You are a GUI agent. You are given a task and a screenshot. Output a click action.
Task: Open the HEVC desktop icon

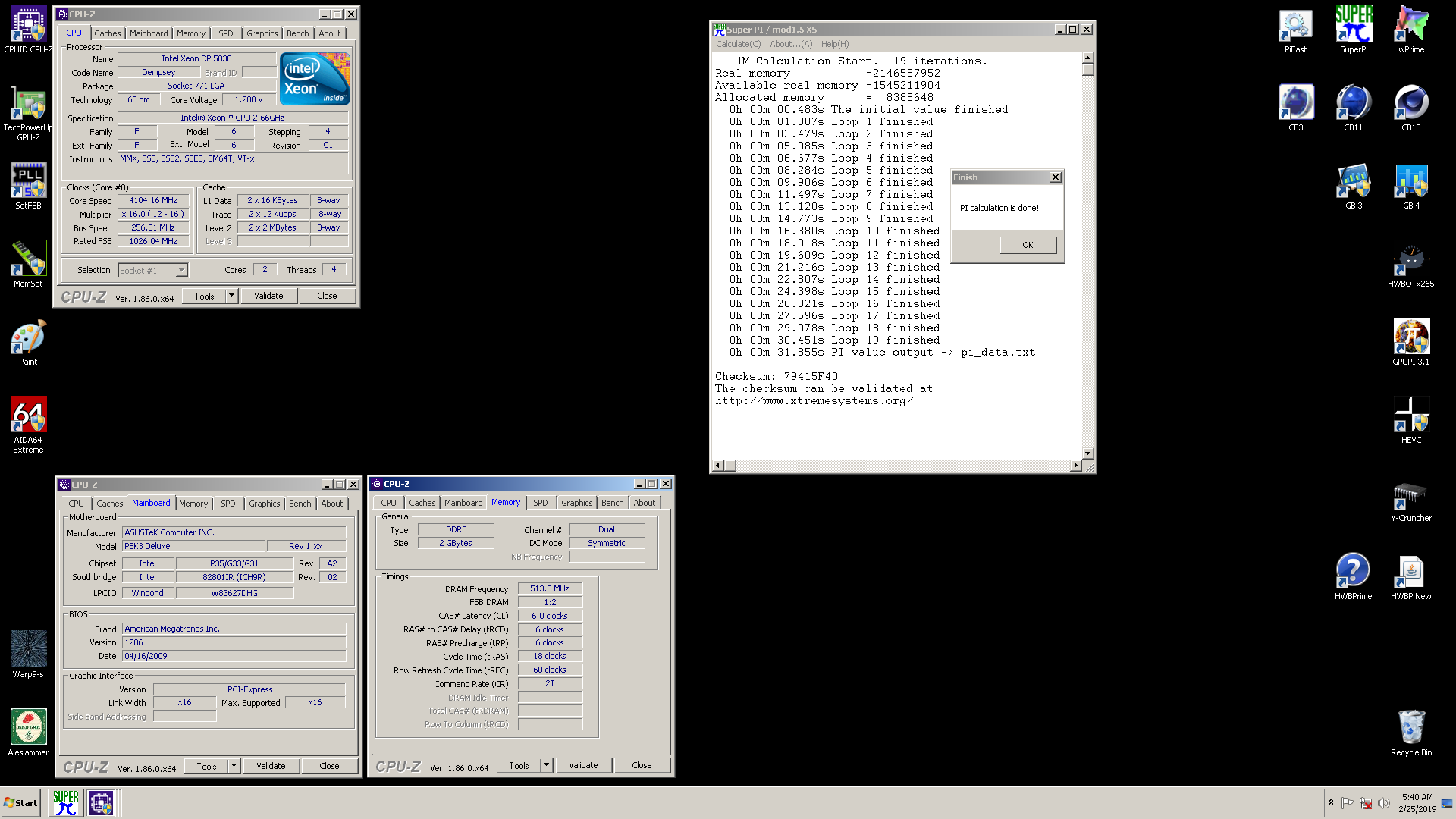coord(1411,421)
